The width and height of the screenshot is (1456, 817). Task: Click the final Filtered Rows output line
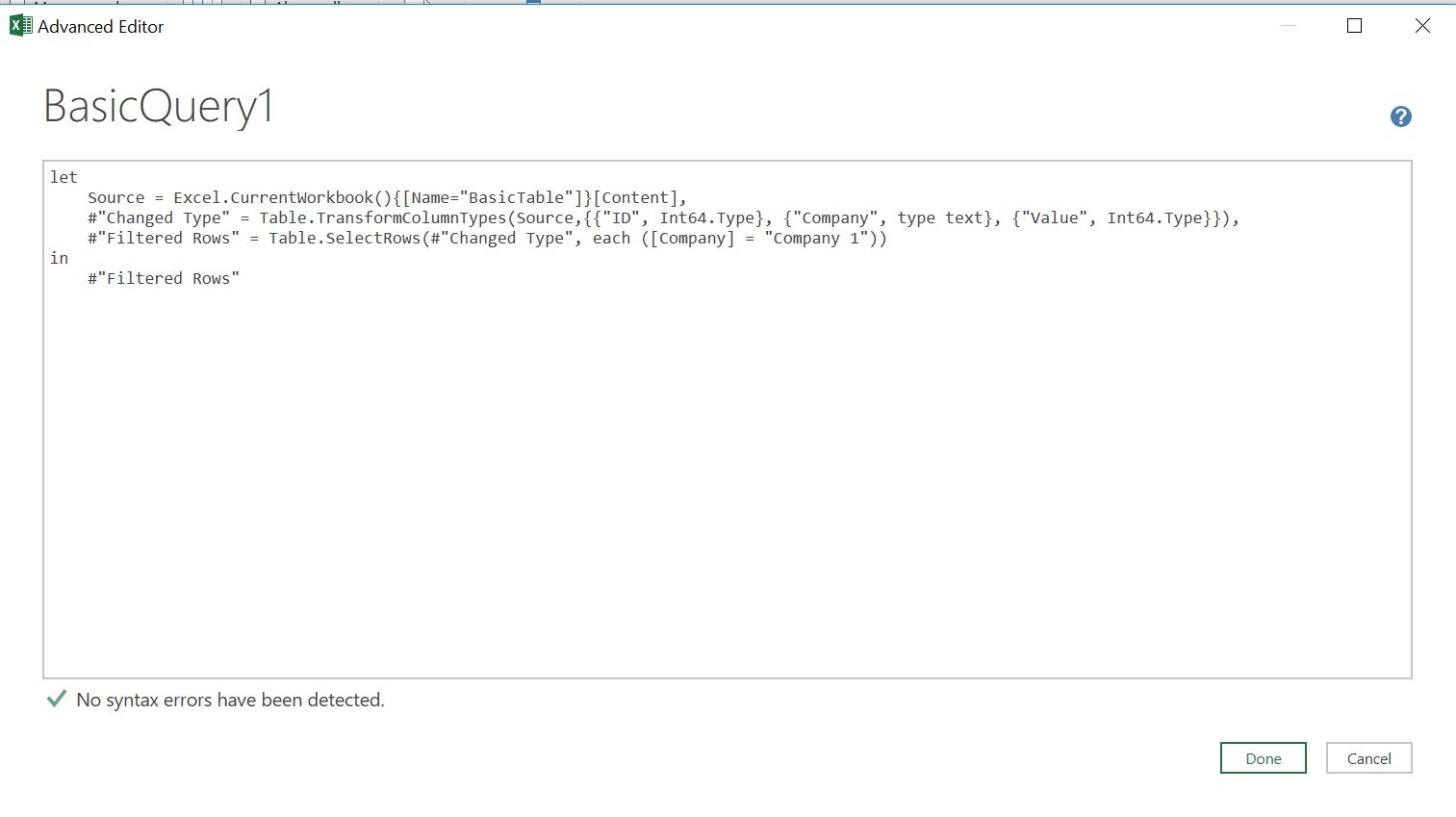click(163, 278)
